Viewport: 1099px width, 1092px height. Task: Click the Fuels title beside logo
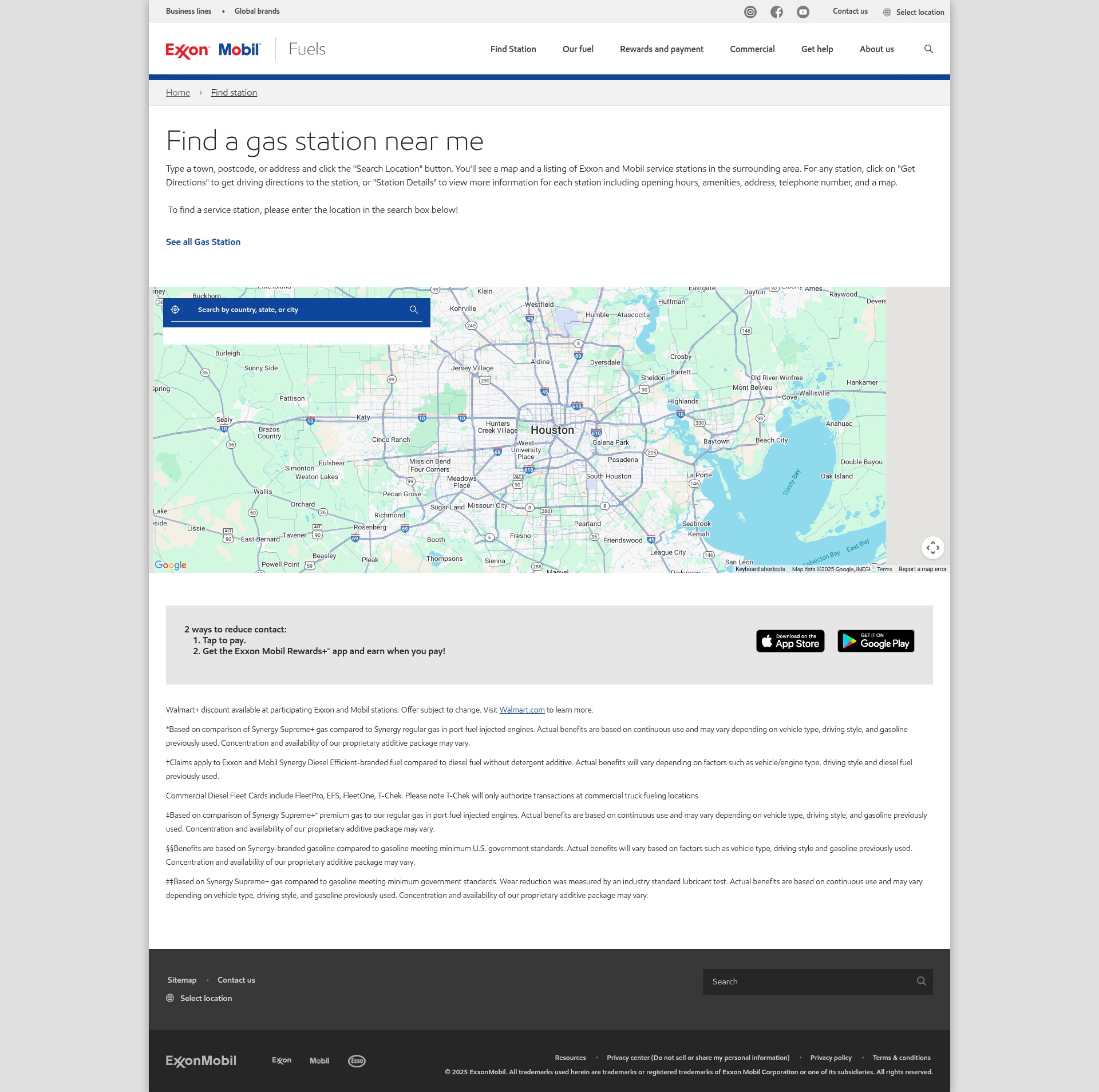(x=307, y=49)
